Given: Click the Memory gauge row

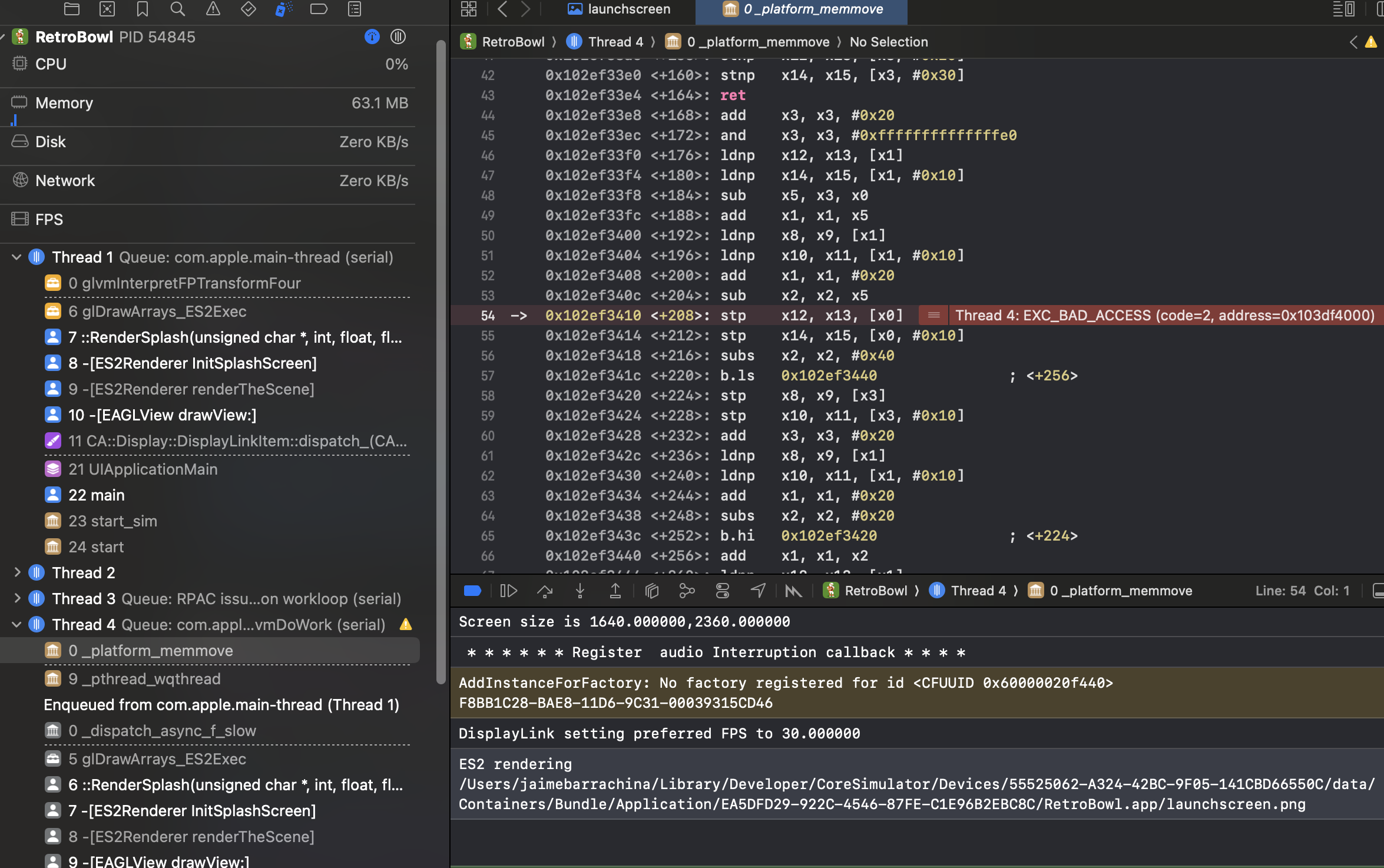Looking at the screenshot, I should (209, 104).
